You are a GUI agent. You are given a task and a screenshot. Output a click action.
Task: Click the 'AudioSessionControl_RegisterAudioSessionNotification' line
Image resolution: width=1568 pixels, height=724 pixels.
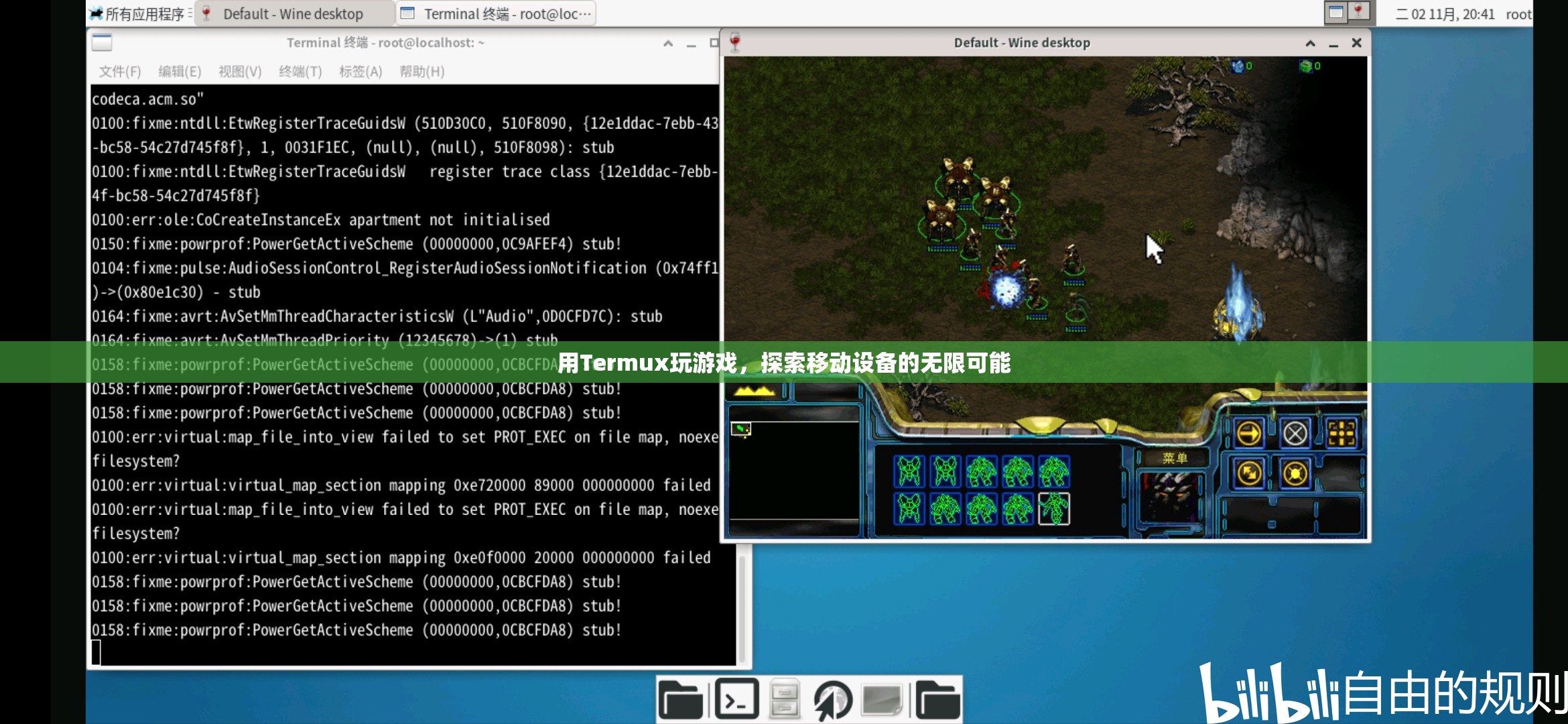click(405, 268)
